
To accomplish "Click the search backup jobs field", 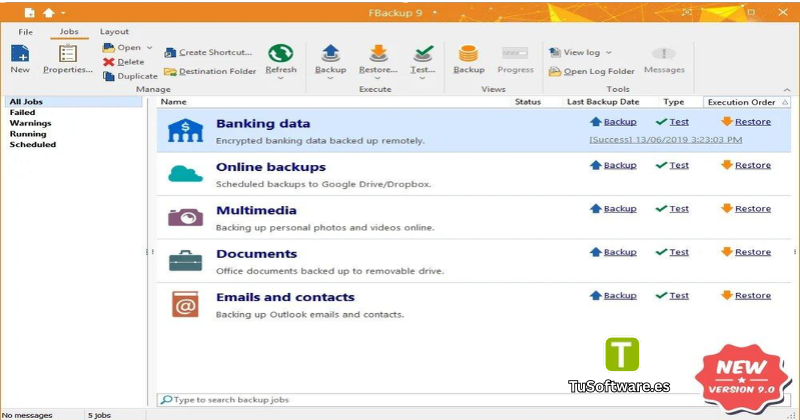I will click(474, 400).
